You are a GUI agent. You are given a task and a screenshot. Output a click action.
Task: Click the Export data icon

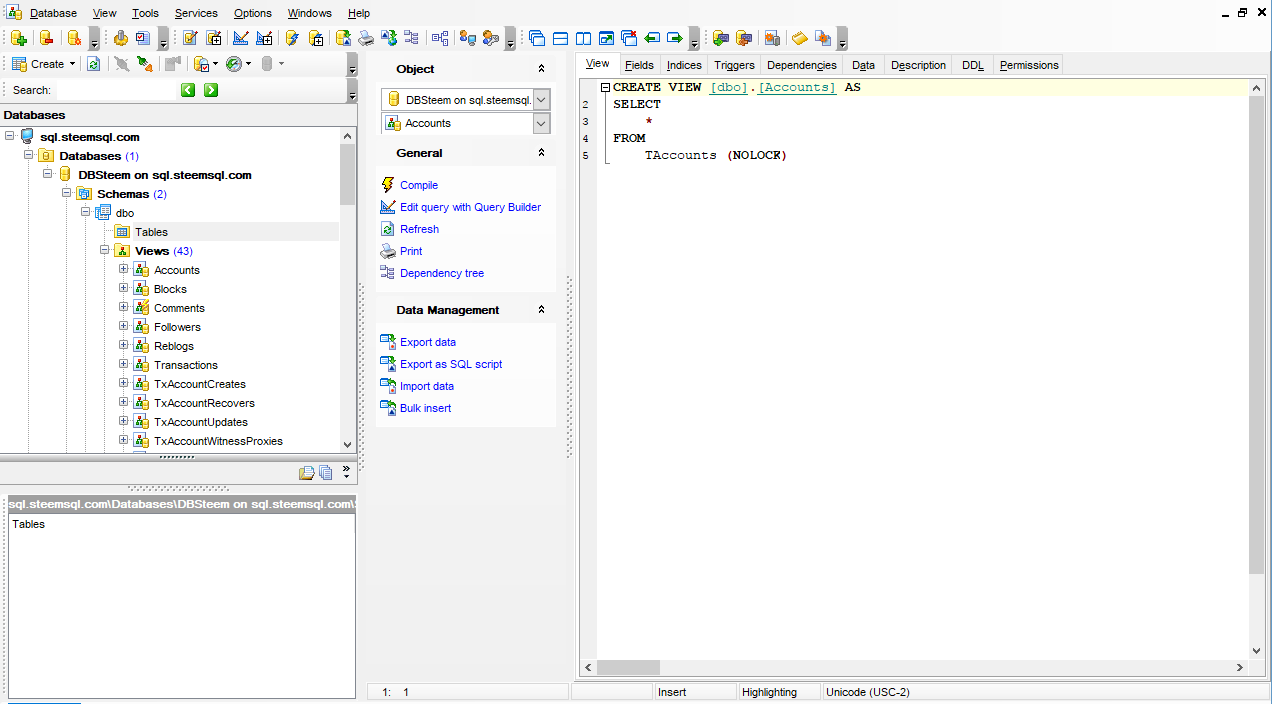(388, 342)
